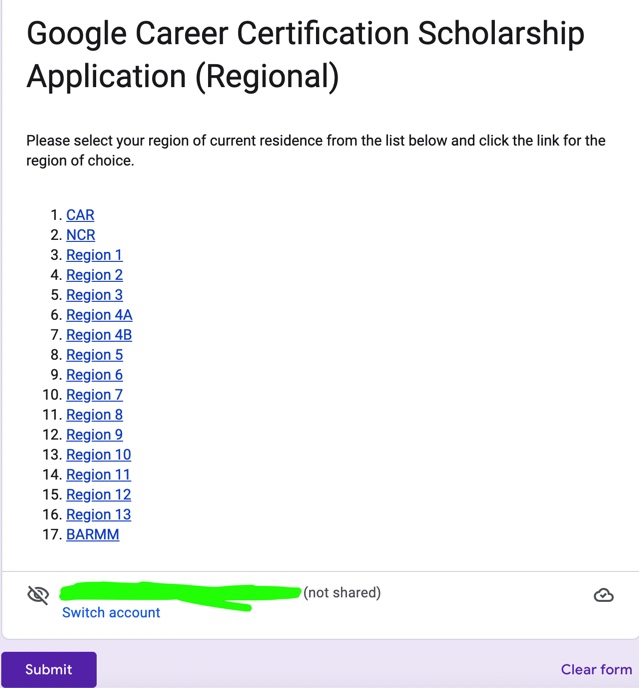Submit the scholarship application form
This screenshot has height=688, width=639.
(x=49, y=669)
